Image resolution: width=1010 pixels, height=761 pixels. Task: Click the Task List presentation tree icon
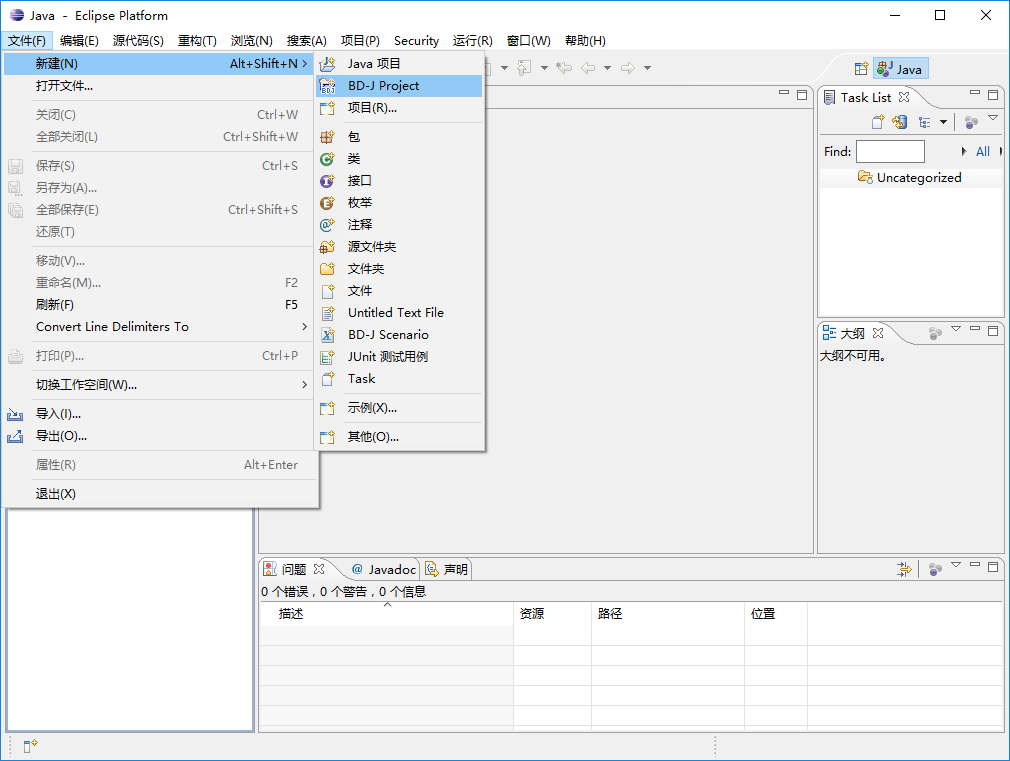point(924,122)
